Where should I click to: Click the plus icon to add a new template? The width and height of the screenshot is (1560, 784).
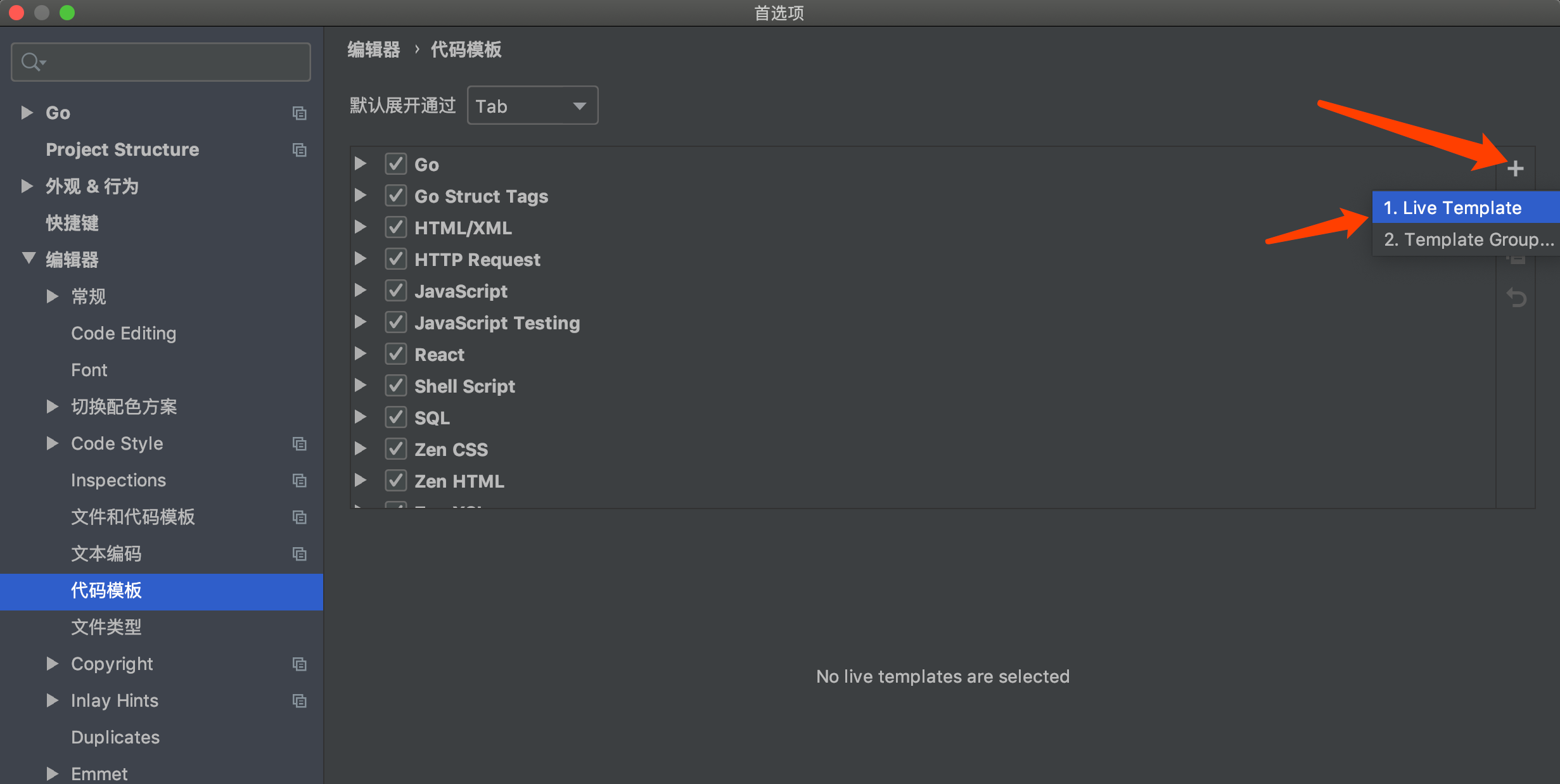(1517, 168)
